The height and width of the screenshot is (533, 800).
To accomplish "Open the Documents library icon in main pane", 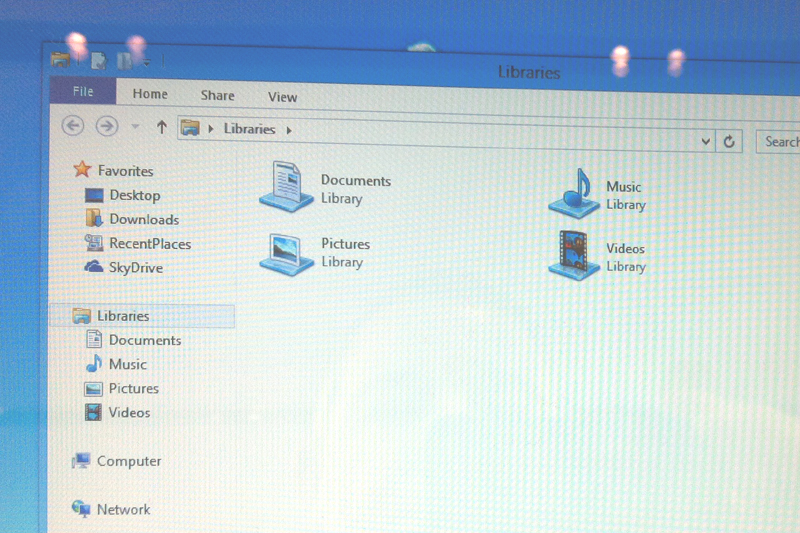I will pyautogui.click(x=286, y=187).
